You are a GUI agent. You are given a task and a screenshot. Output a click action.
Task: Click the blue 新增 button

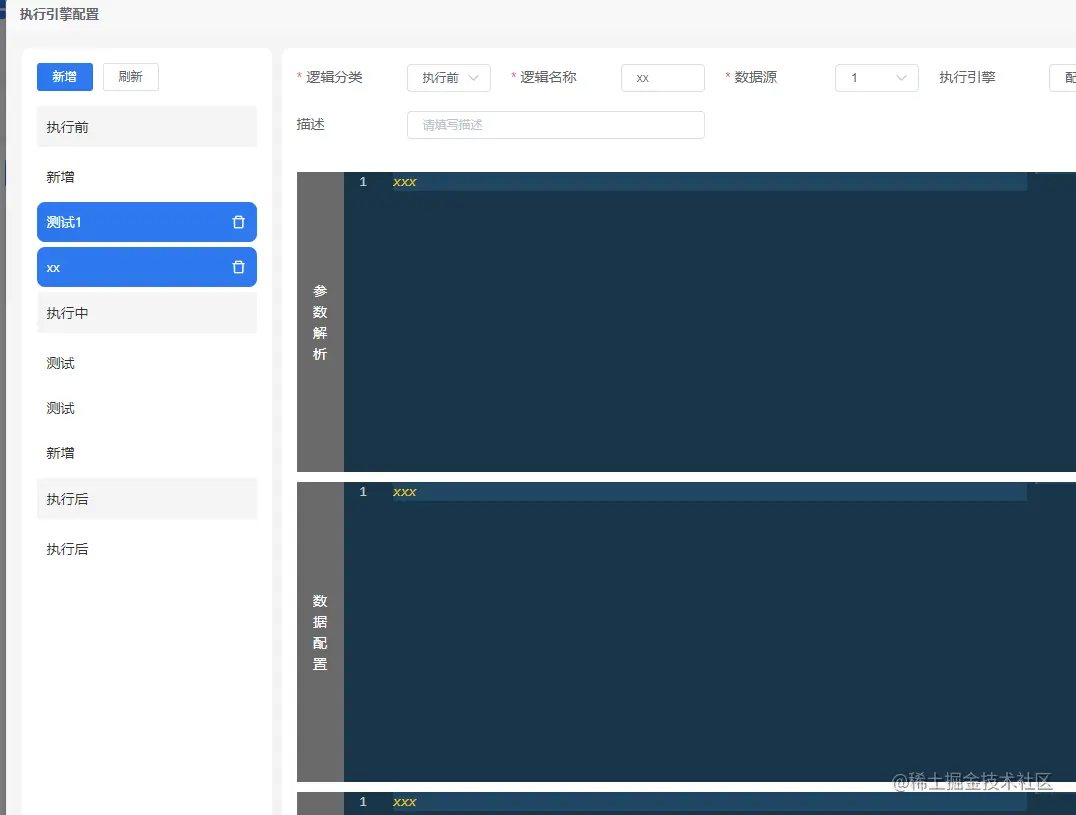pyautogui.click(x=65, y=77)
